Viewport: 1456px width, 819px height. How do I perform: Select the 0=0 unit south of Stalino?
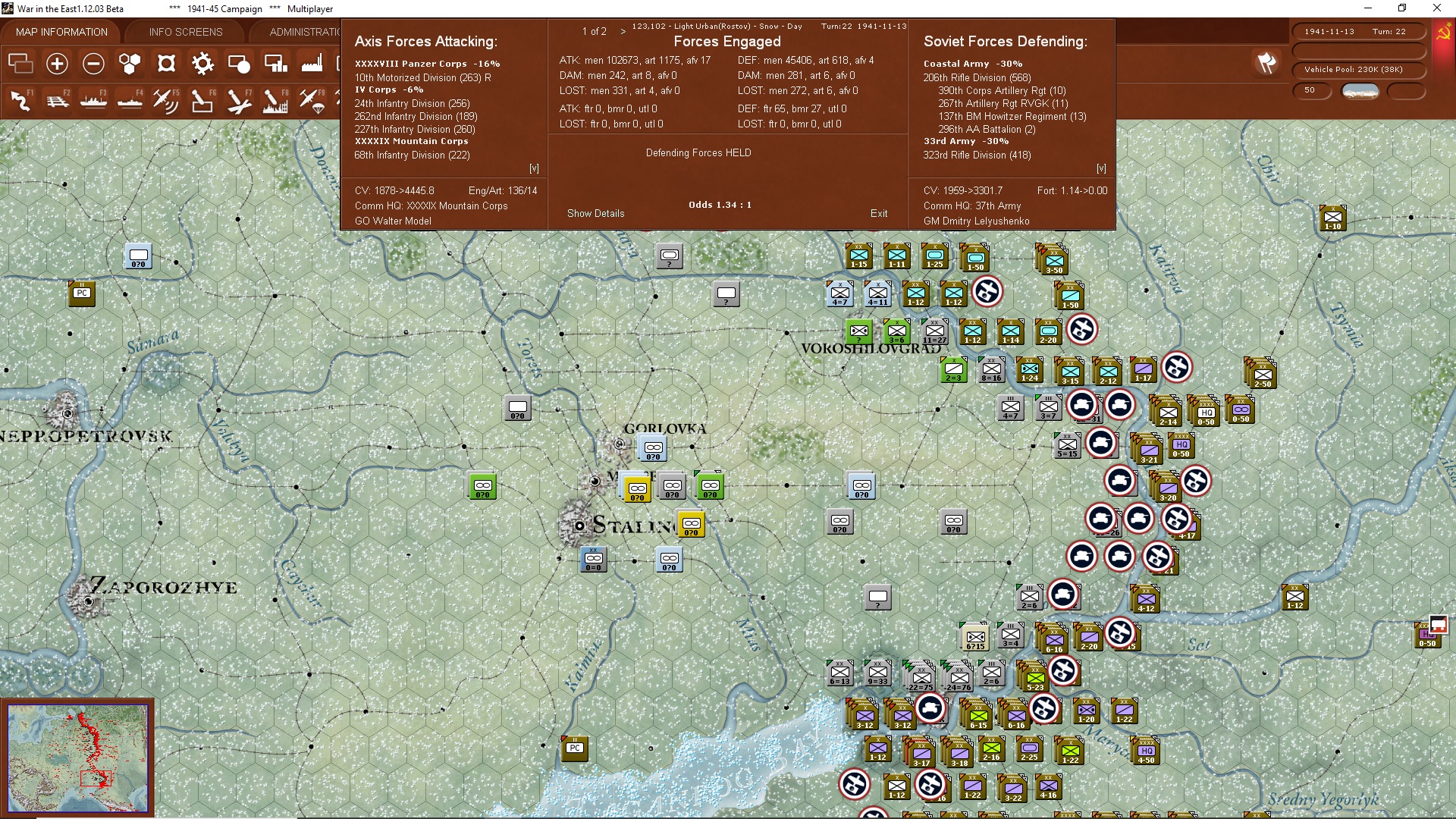(x=593, y=559)
